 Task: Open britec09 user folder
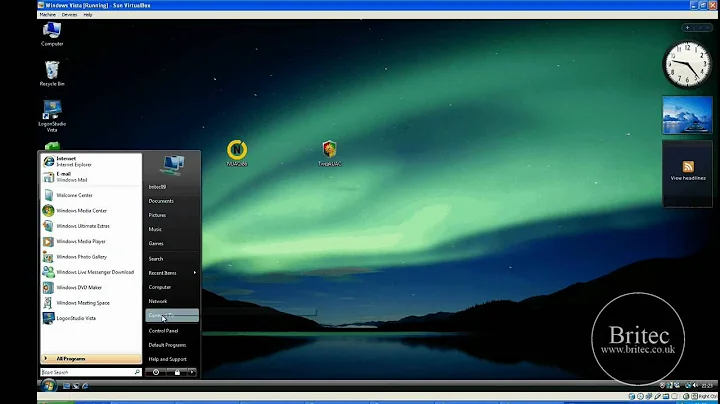click(172, 187)
